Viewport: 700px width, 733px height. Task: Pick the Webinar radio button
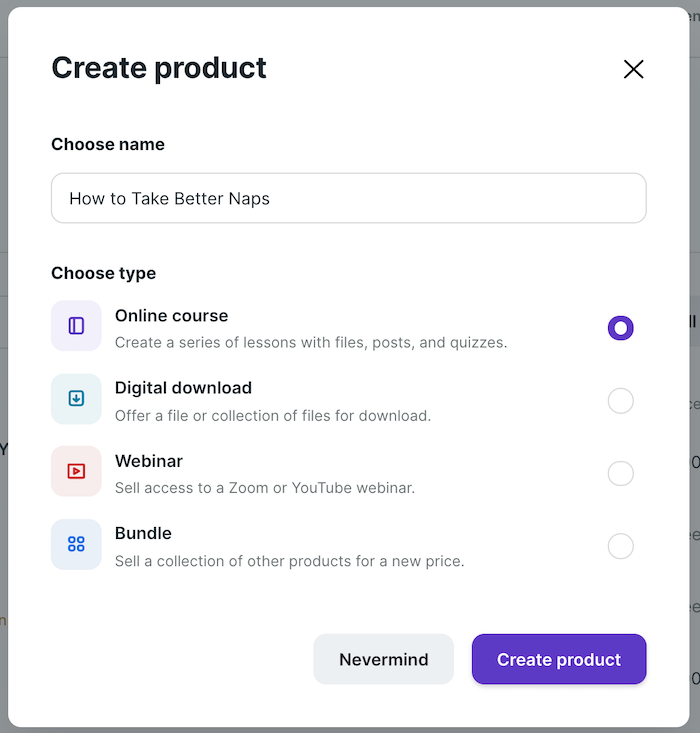click(620, 473)
